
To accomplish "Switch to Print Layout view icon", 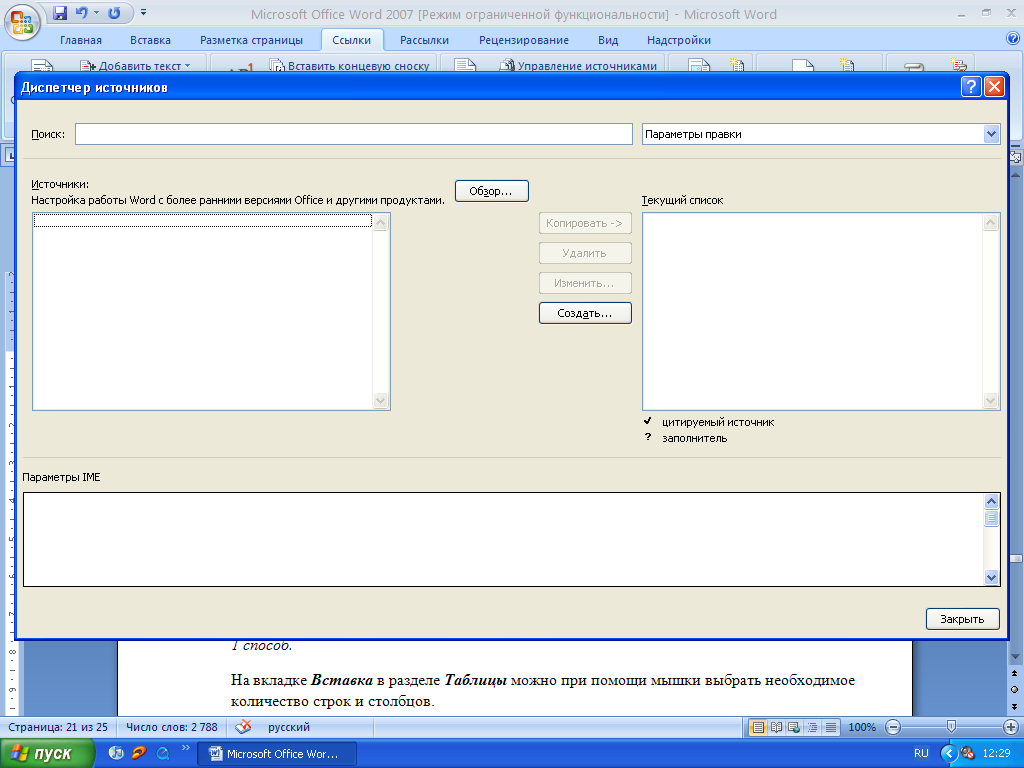I will pyautogui.click(x=758, y=727).
